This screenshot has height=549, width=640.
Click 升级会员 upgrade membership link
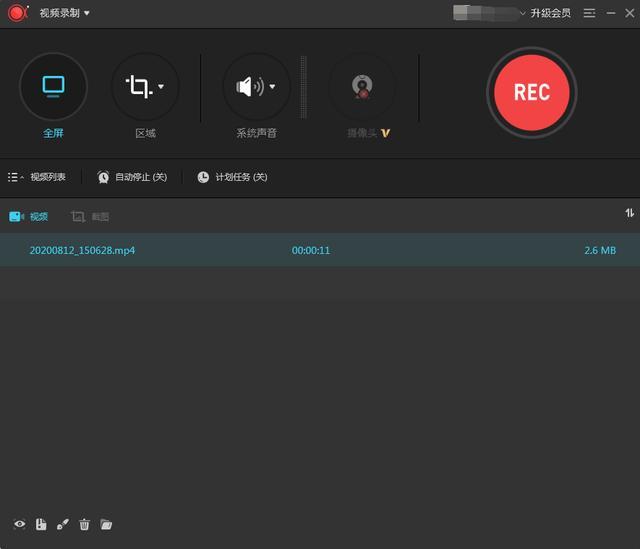[550, 13]
